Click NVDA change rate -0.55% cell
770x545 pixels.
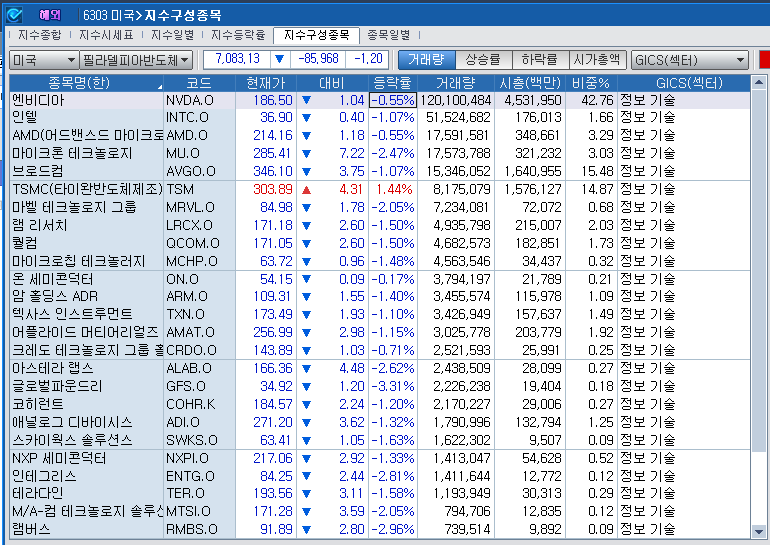pos(393,100)
